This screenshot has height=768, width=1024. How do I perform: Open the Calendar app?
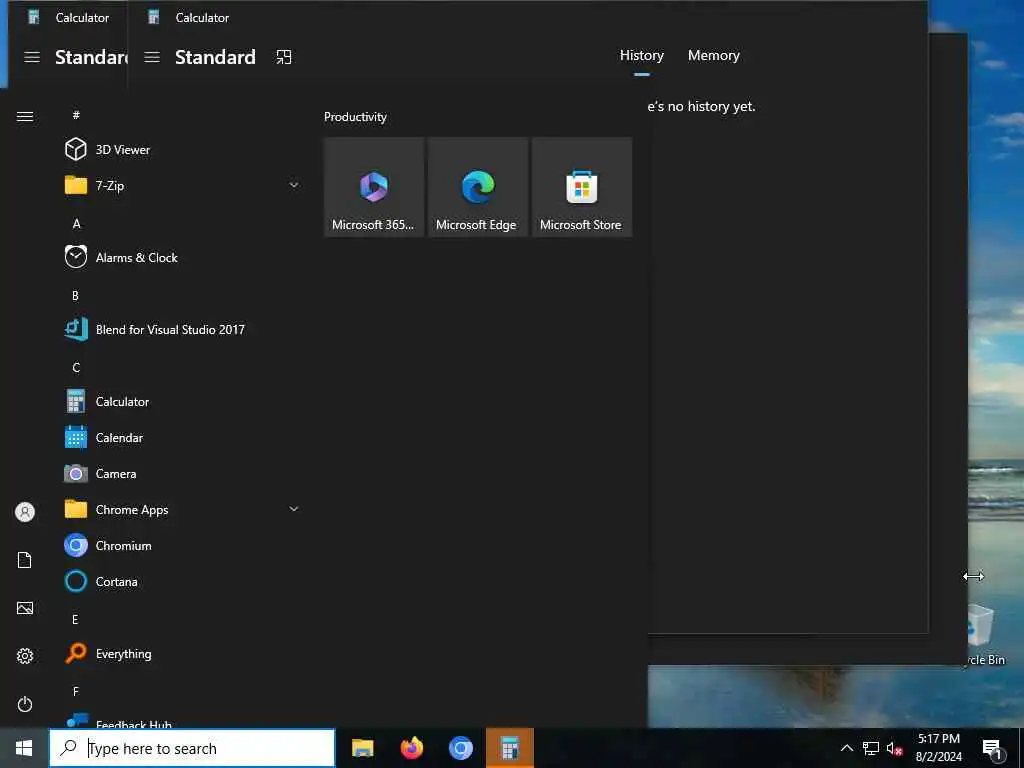click(x=182, y=438)
